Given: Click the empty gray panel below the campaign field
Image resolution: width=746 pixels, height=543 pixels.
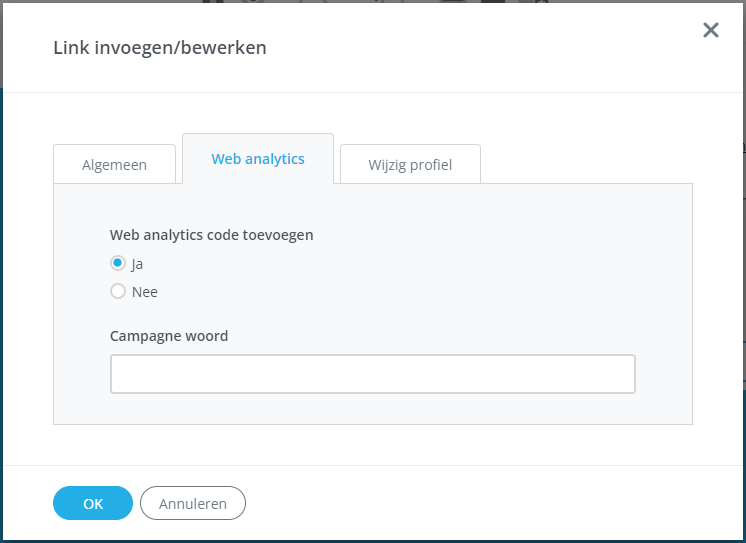Looking at the screenshot, I should (x=372, y=410).
